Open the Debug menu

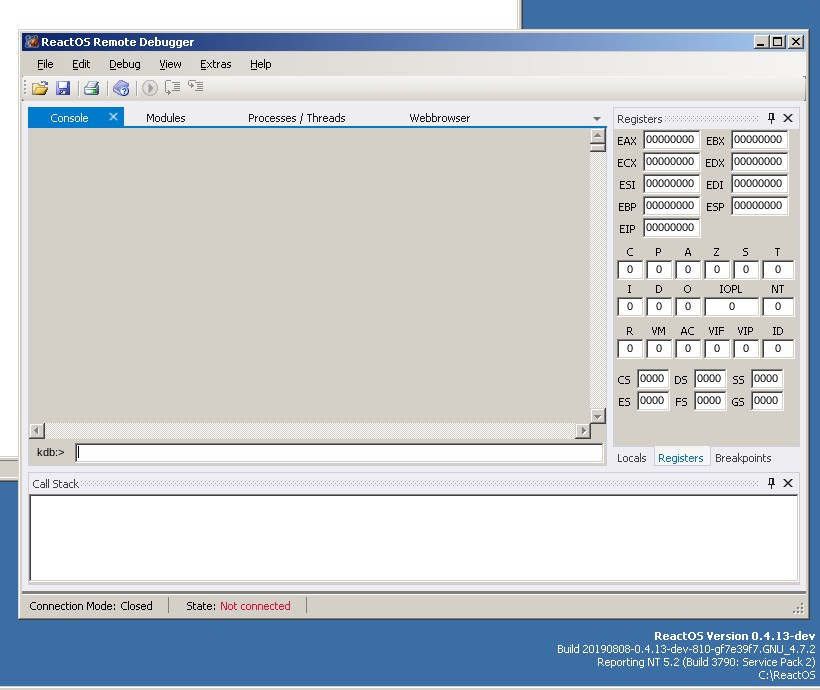click(124, 64)
